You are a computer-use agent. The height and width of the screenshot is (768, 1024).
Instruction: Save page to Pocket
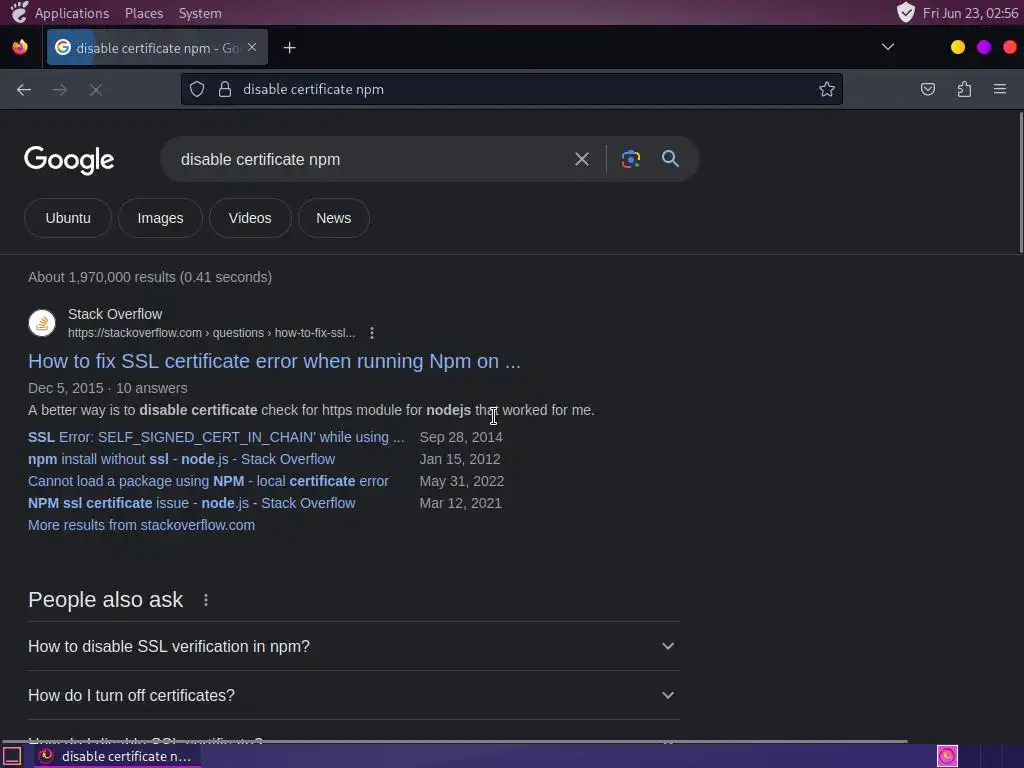pos(927,89)
